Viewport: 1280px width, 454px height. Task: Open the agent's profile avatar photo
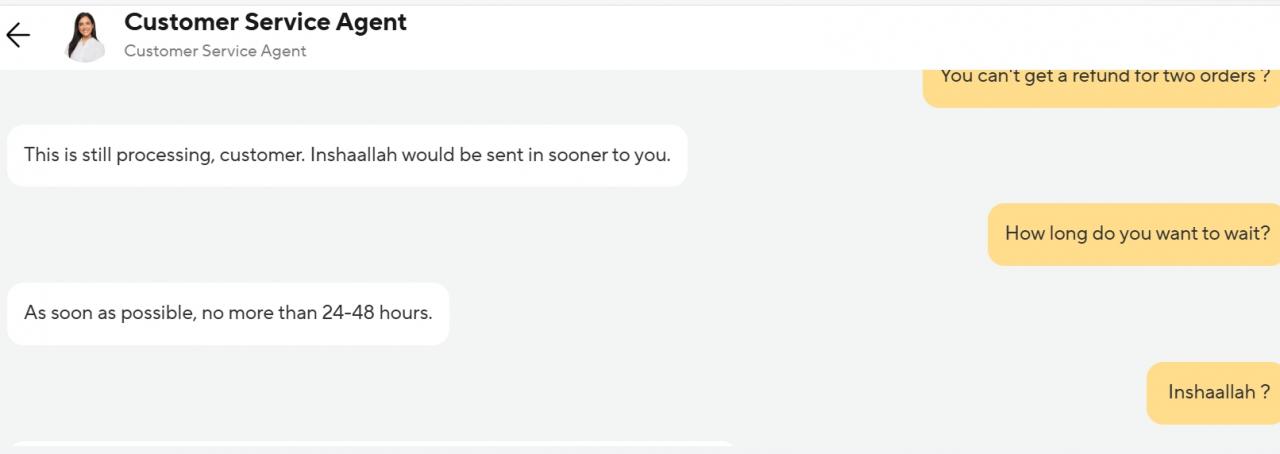click(85, 37)
